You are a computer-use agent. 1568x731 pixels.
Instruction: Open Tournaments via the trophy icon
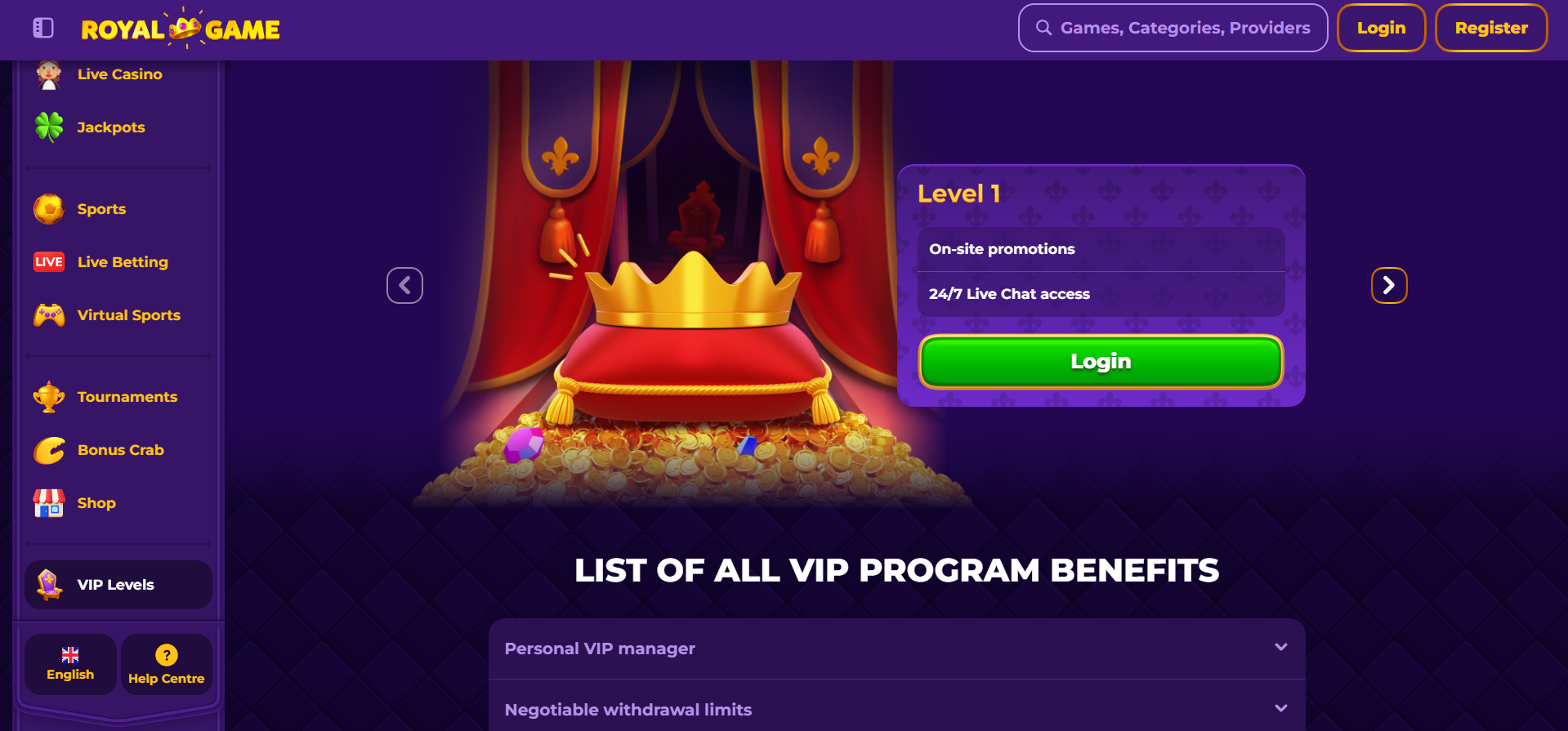click(x=49, y=397)
